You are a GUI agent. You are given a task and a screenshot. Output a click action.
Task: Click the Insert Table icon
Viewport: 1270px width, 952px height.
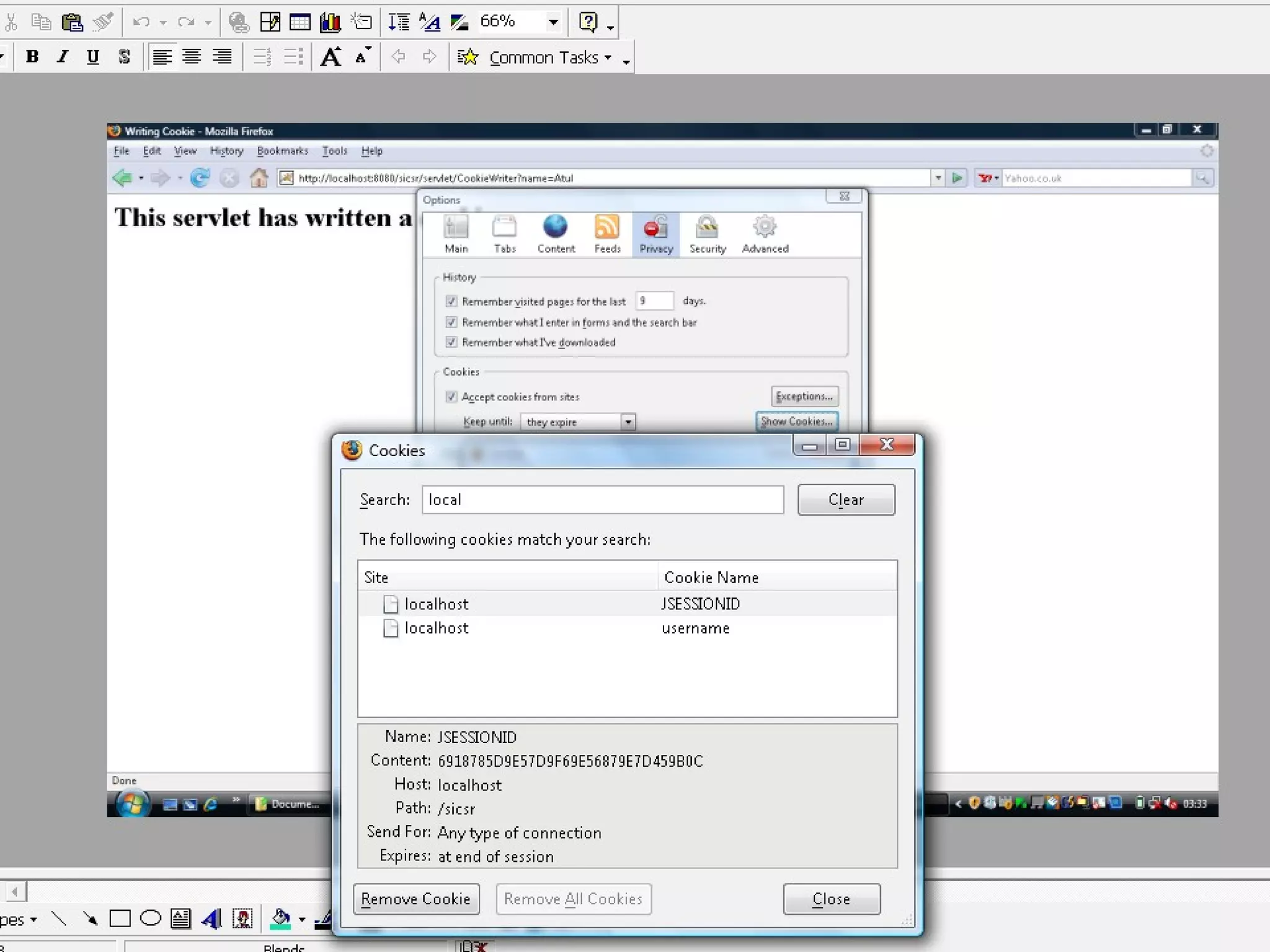pyautogui.click(x=300, y=22)
